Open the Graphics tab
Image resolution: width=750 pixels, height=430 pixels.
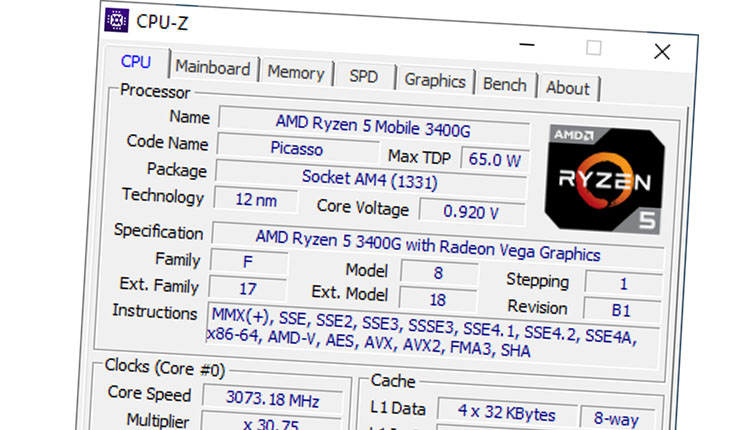click(x=435, y=80)
